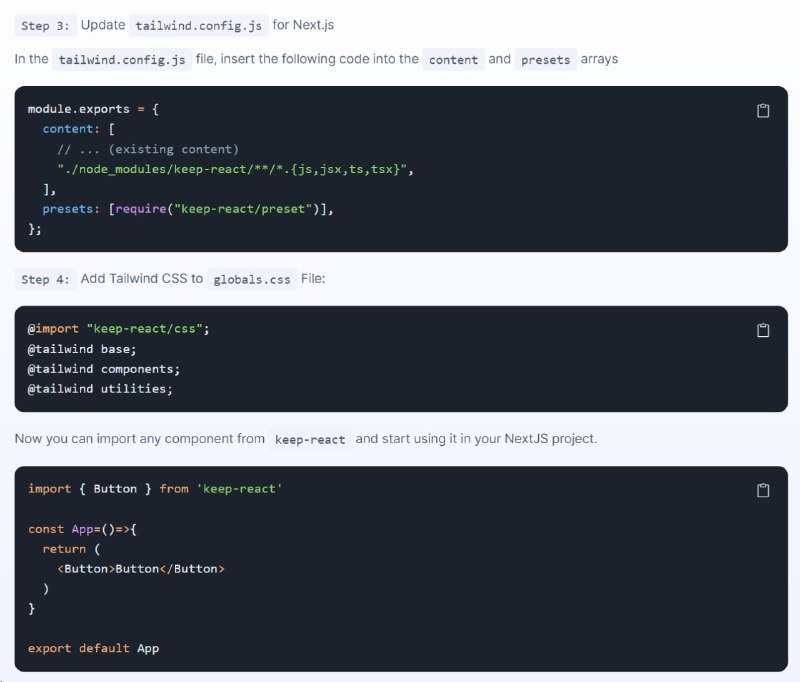Click the 'Step 4:' label
800x682 pixels.
coord(45,279)
